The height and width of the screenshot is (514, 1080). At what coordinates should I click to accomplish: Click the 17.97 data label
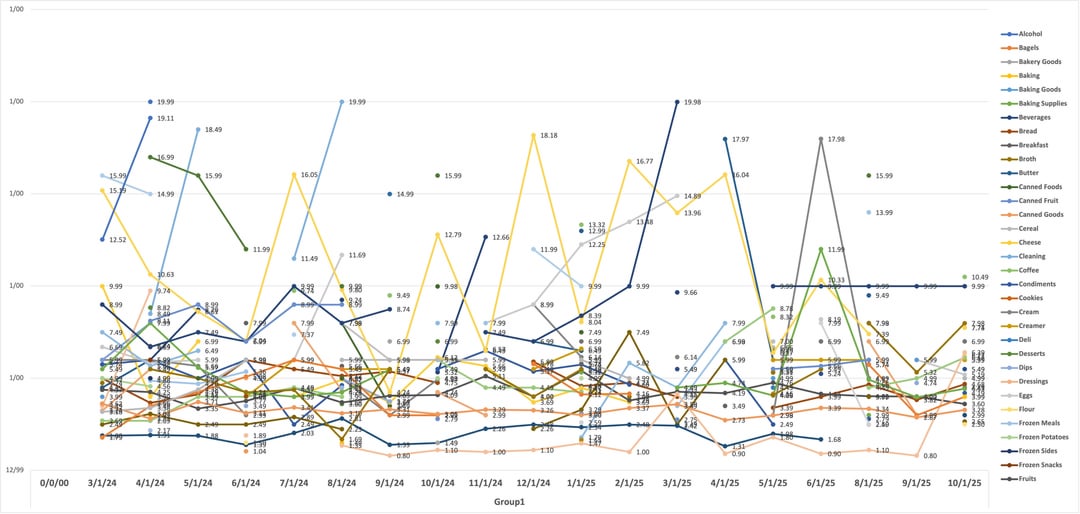pos(741,139)
